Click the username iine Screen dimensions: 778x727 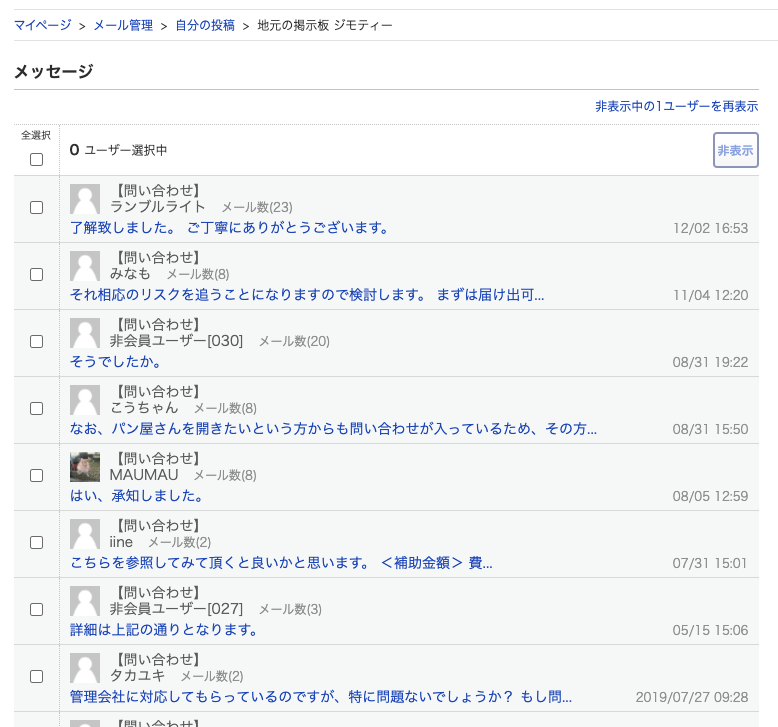(x=121, y=542)
